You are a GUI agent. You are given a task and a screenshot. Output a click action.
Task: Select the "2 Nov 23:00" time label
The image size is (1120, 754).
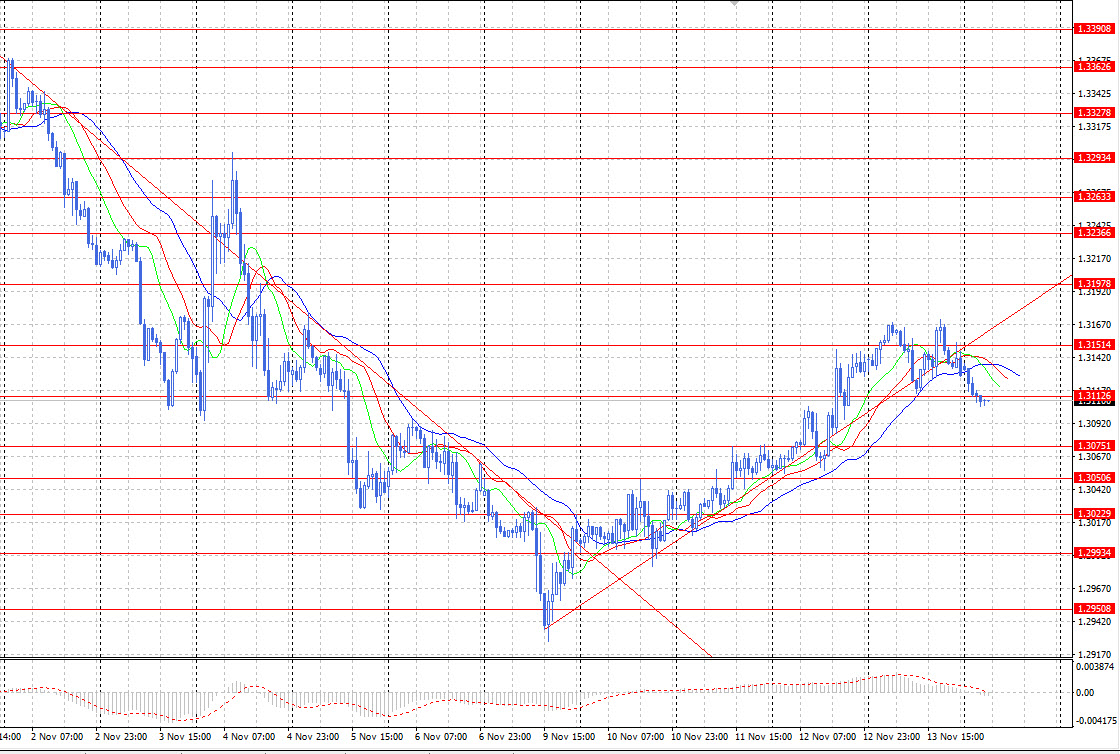121,736
